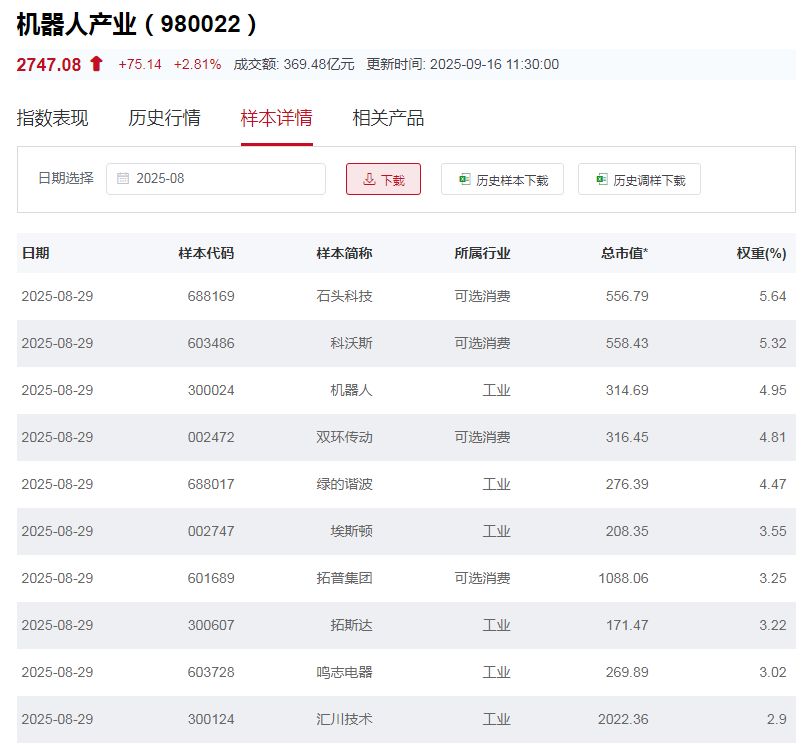Click 工业 link in the 机器人 row
802x748 pixels.
[496, 390]
